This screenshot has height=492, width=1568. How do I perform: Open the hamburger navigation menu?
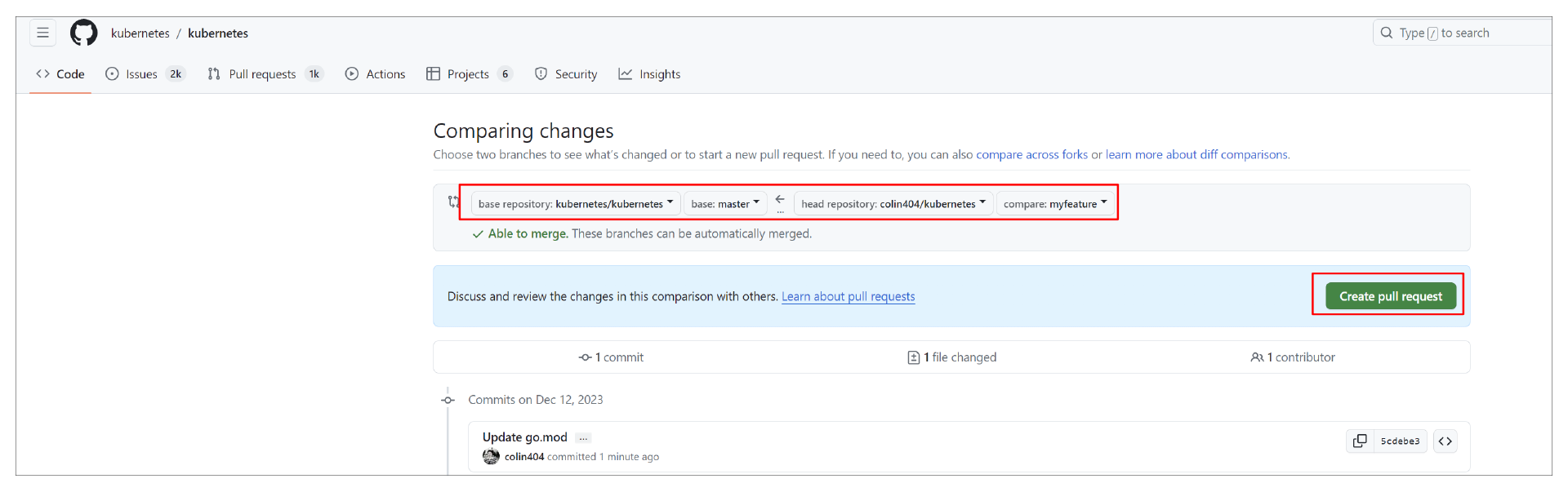pos(43,33)
